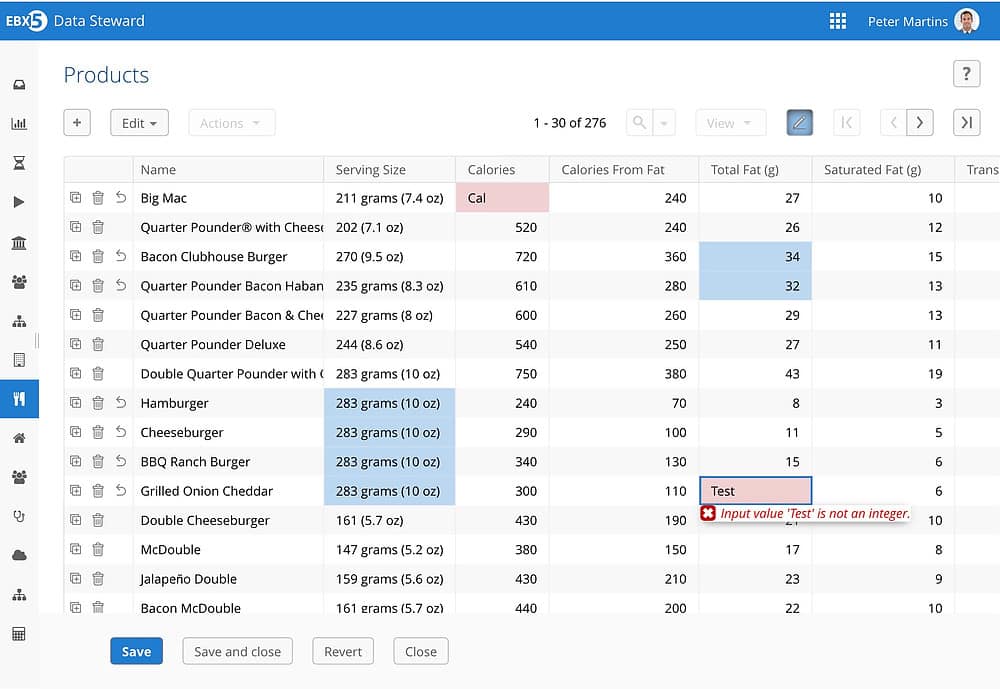
Task: Click Save and close button
Action: pos(237,651)
